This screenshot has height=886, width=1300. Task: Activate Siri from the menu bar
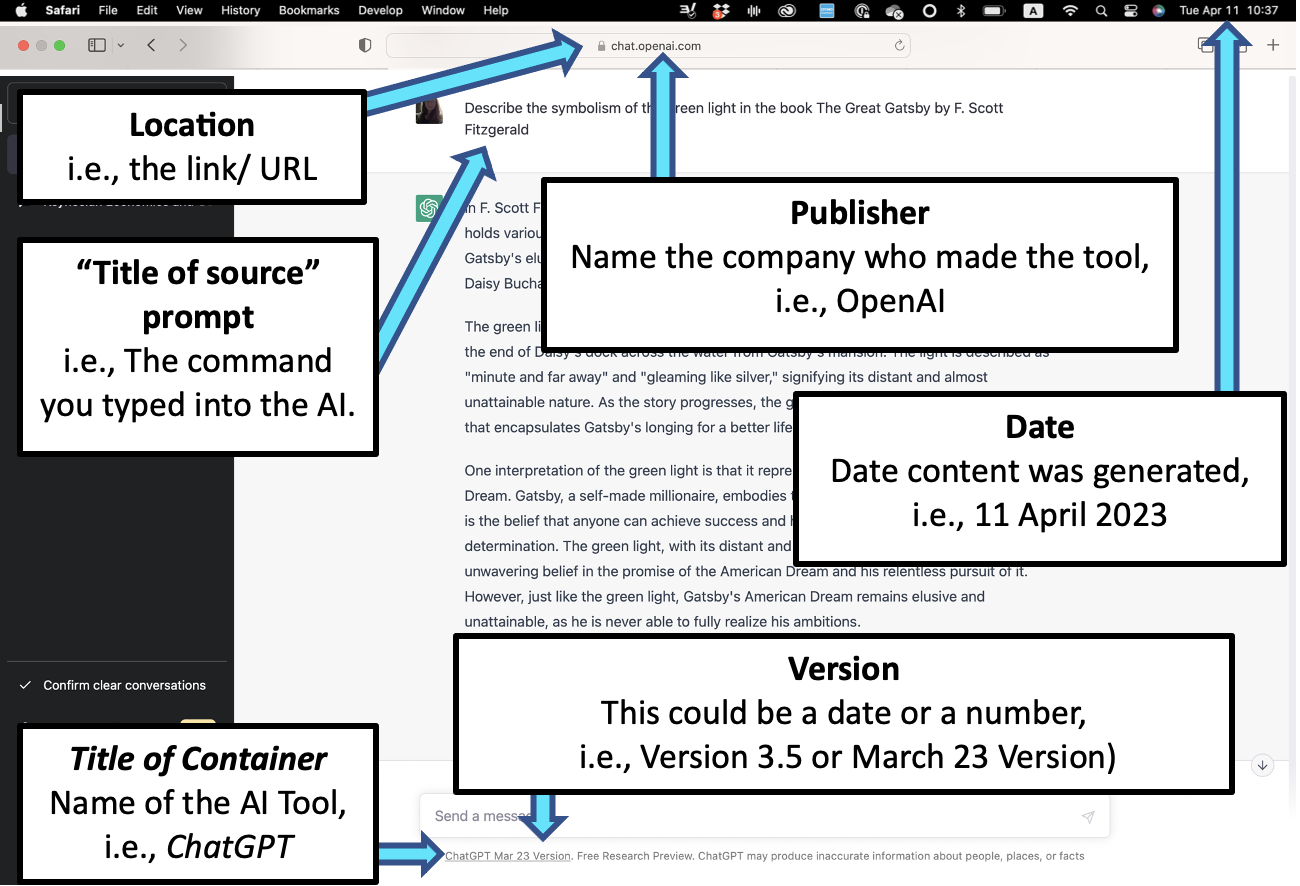[1159, 11]
